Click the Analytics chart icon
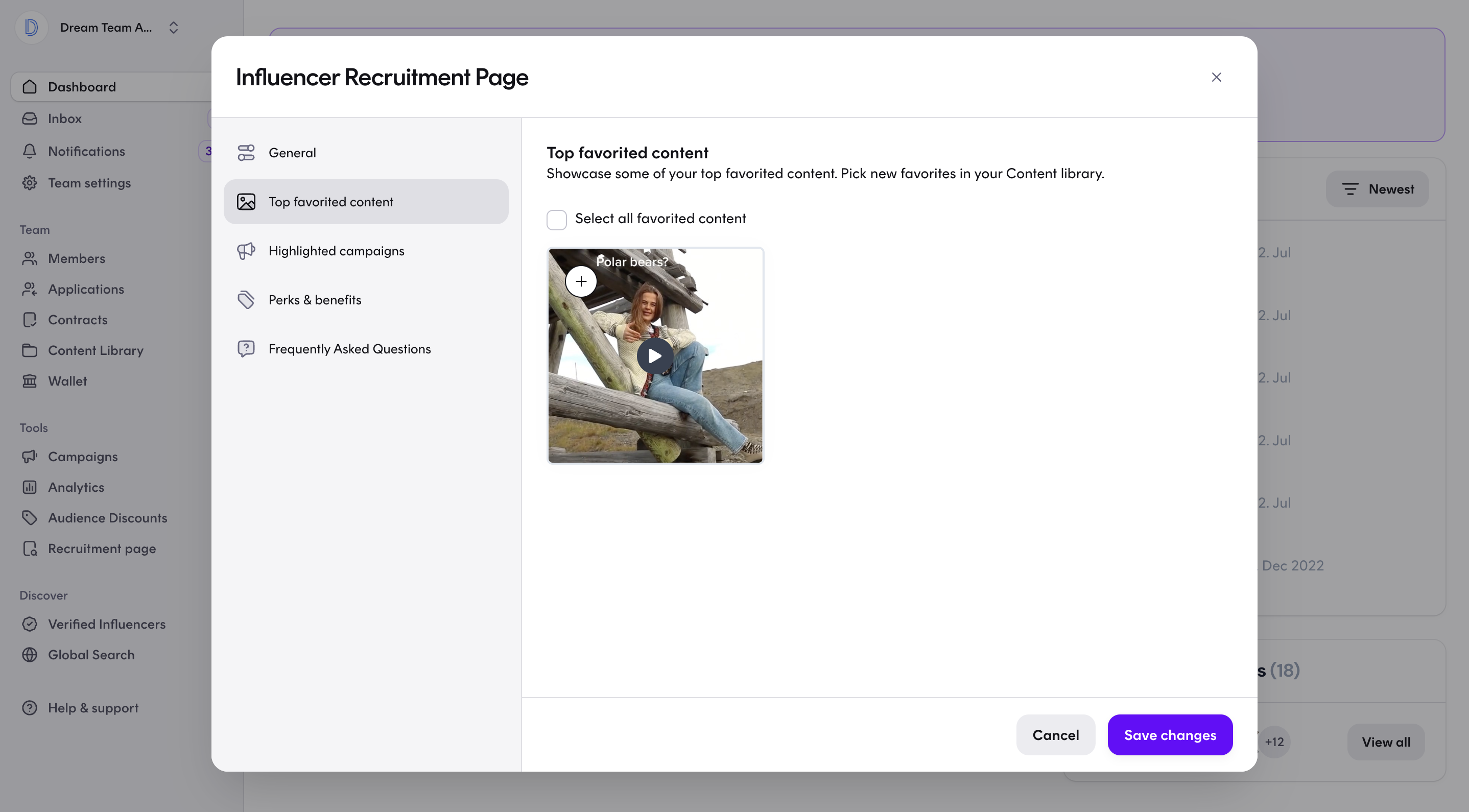 30,488
